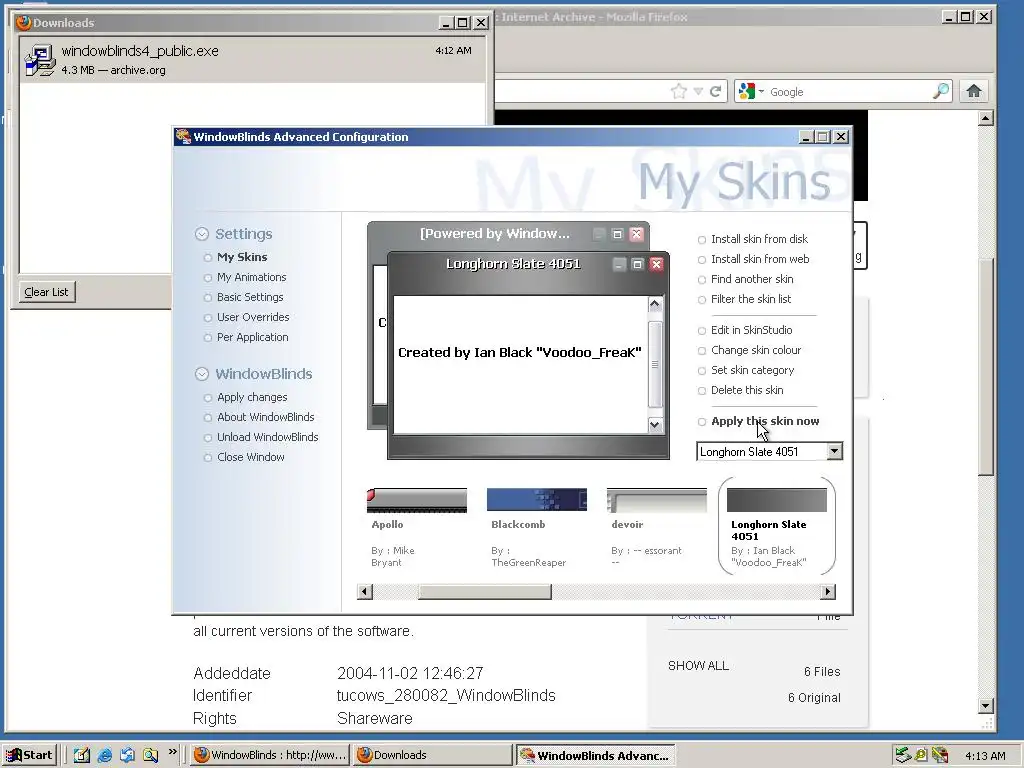This screenshot has width=1024, height=768.
Task: Choose Delete this skin
Action: click(x=746, y=391)
